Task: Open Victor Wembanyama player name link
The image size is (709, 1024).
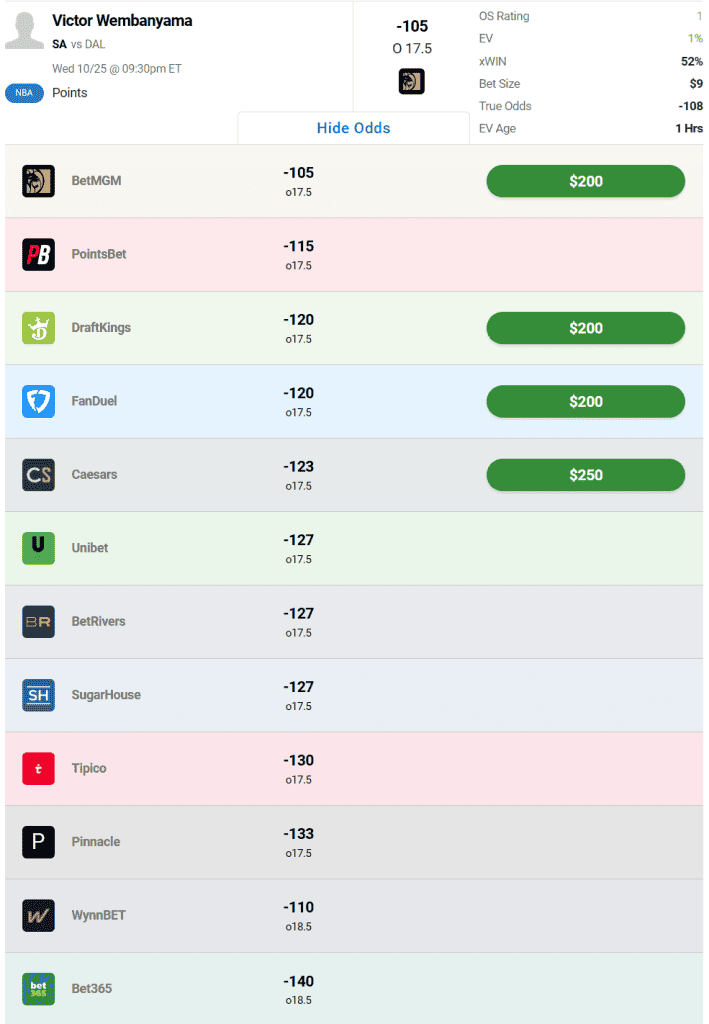Action: click(x=122, y=20)
